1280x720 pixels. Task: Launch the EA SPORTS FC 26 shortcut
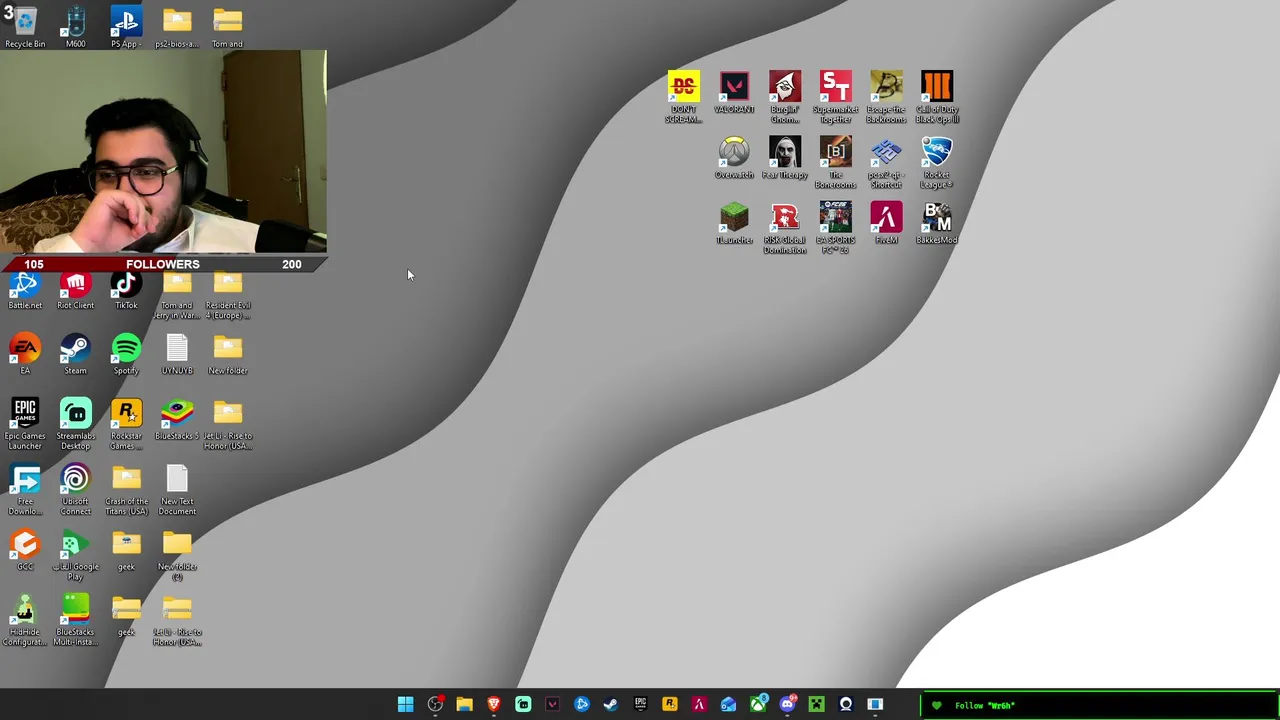coord(835,228)
